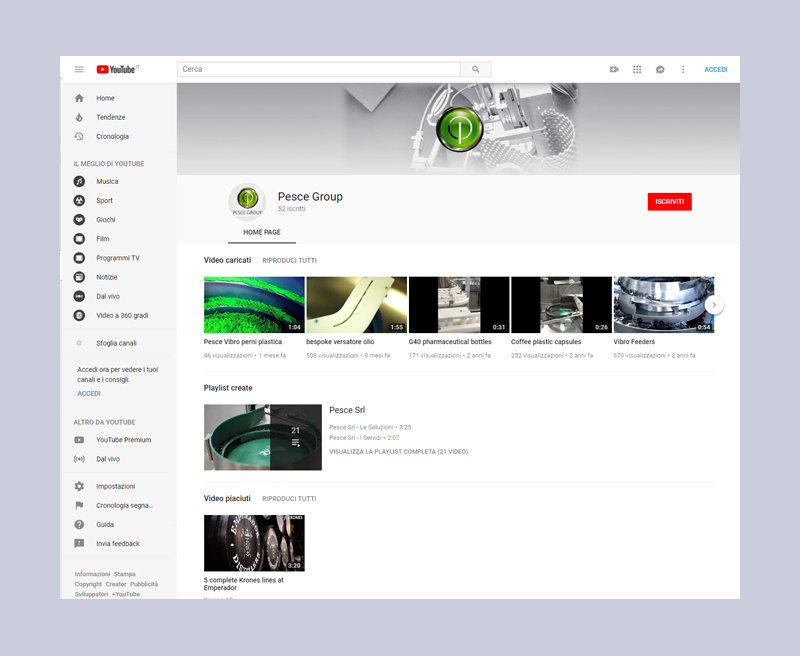800x656 pixels.
Task: Open the three-dot settings menu
Action: click(683, 69)
